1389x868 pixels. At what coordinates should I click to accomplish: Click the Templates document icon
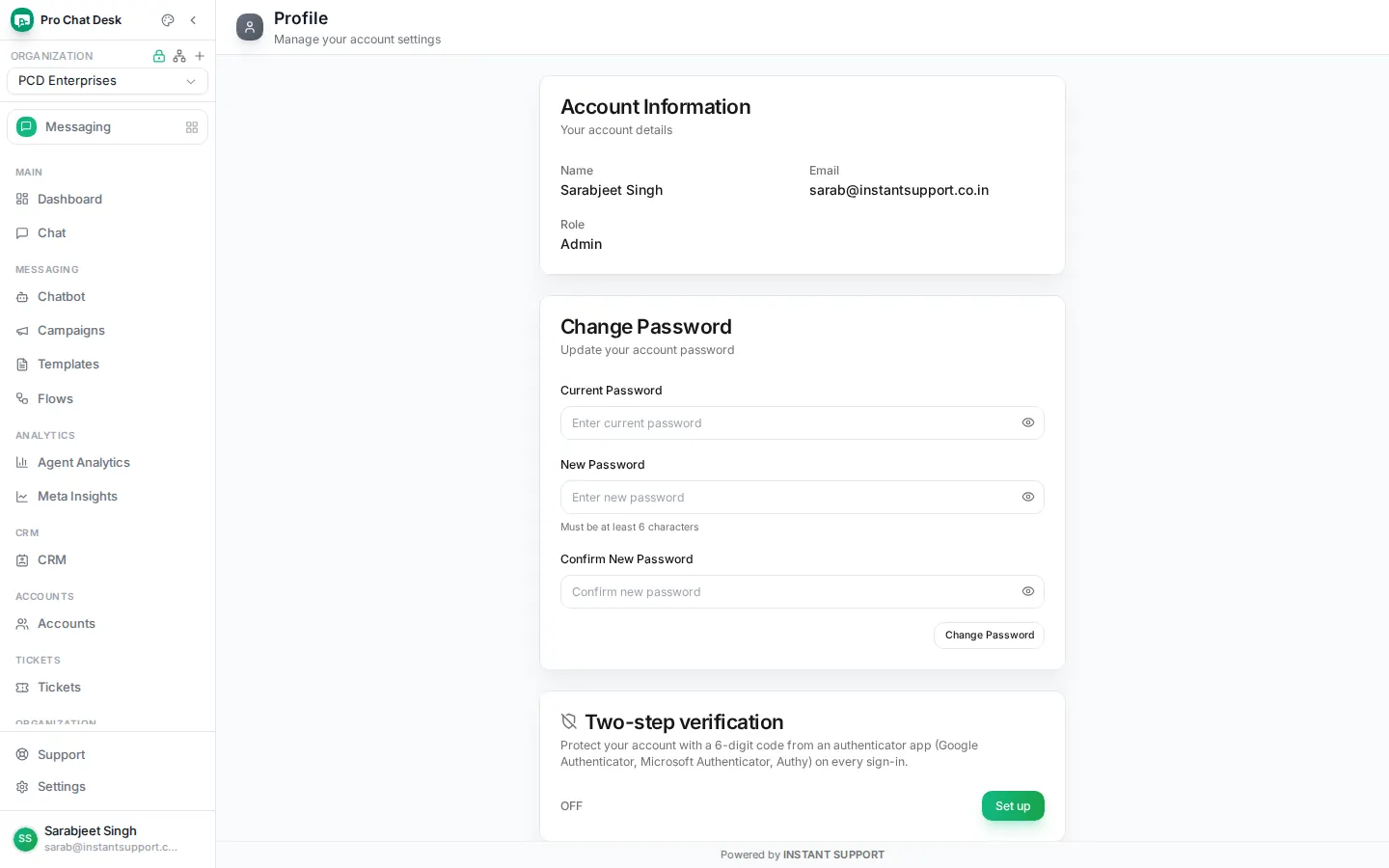coord(22,365)
